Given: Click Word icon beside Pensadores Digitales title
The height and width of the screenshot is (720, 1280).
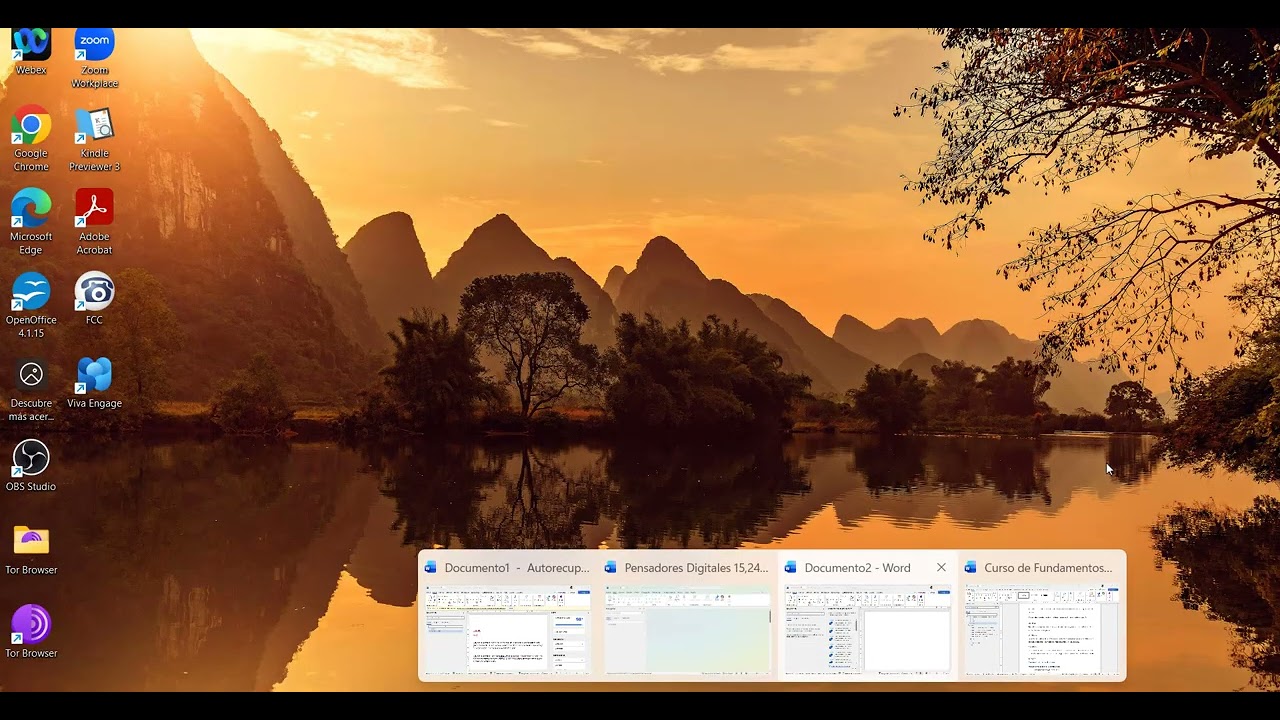Looking at the screenshot, I should (x=611, y=567).
